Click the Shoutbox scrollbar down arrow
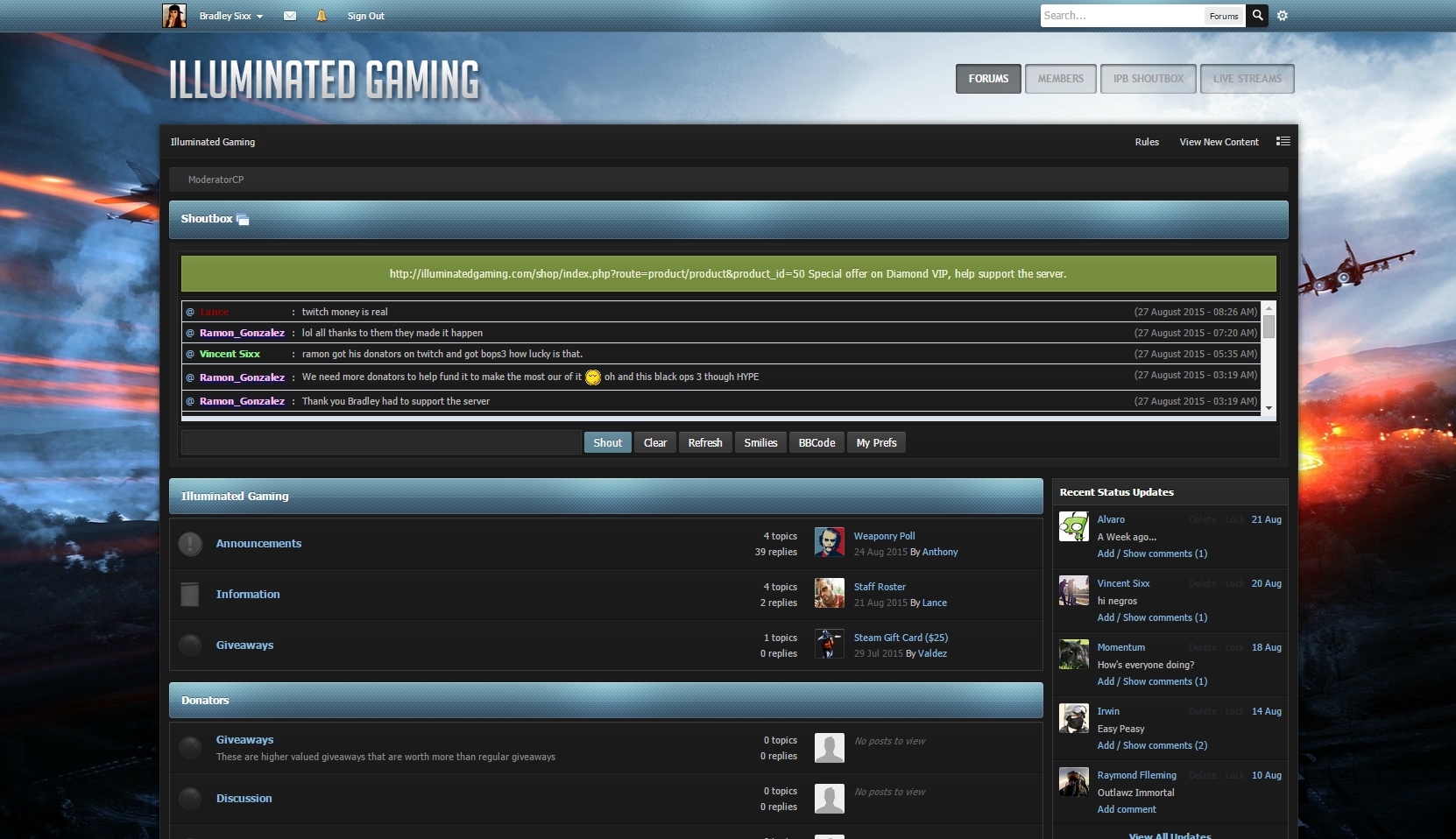 pos(1269,408)
